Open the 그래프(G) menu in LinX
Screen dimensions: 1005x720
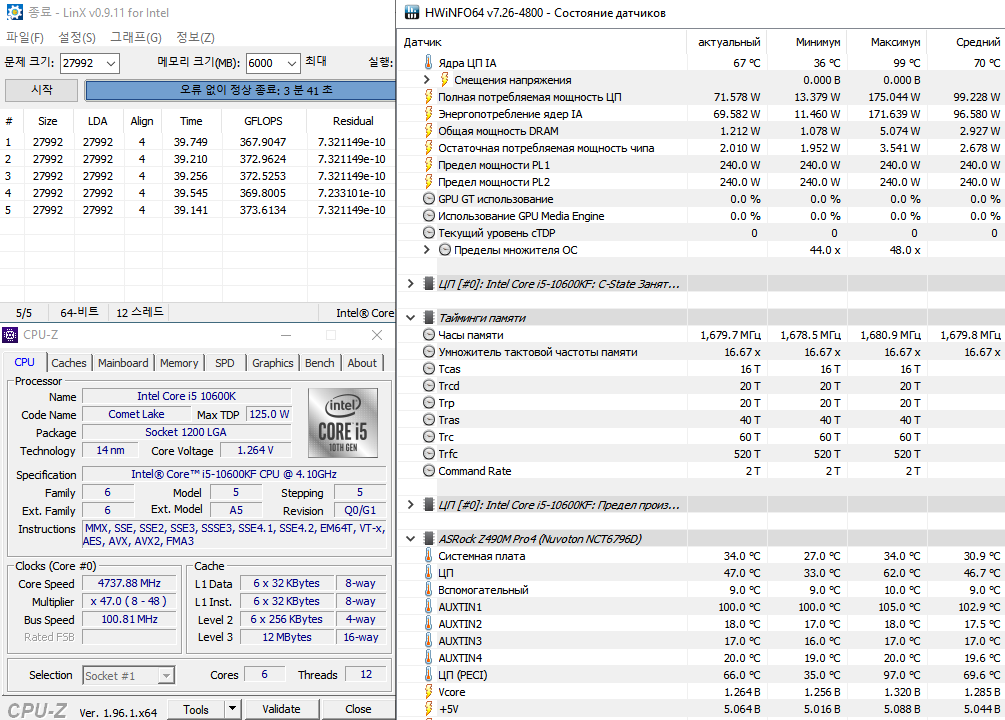(x=135, y=37)
